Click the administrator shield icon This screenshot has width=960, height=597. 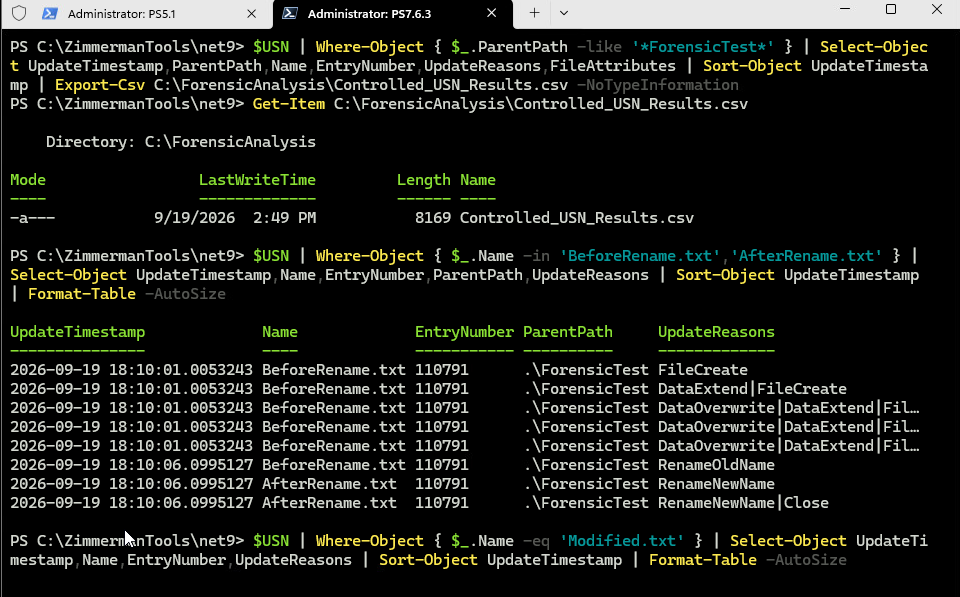[19, 13]
